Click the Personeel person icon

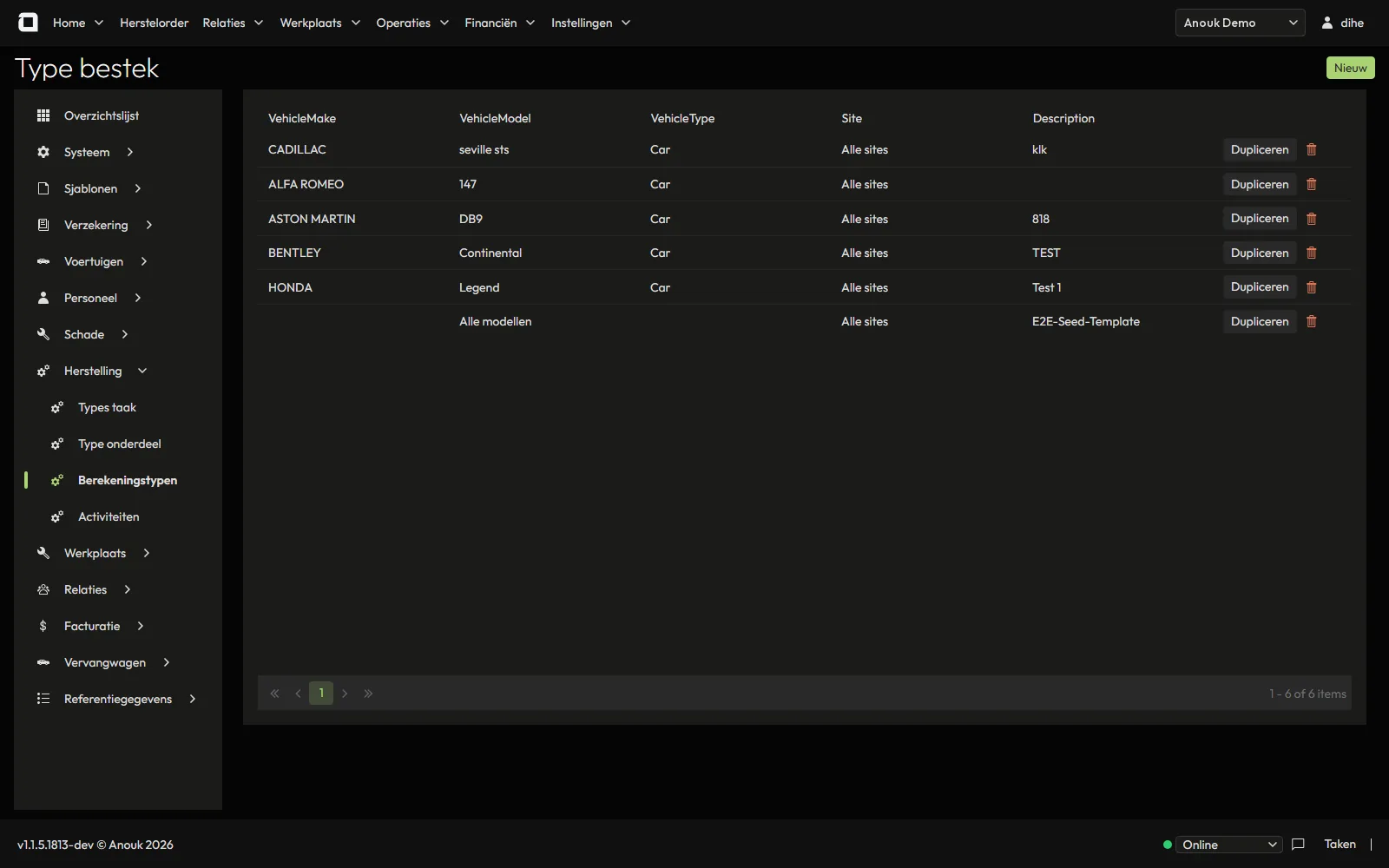[x=43, y=298]
